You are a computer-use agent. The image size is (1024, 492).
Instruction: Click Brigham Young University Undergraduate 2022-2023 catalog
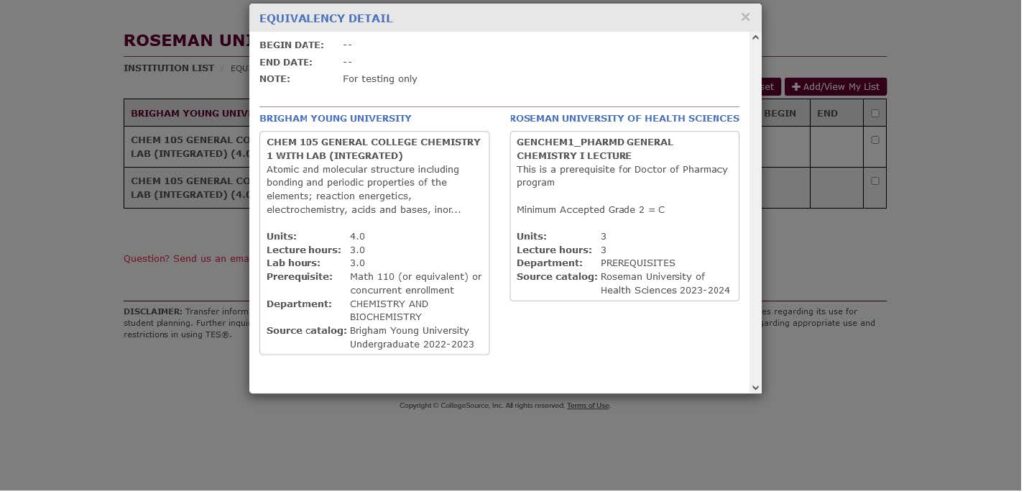[411, 338]
